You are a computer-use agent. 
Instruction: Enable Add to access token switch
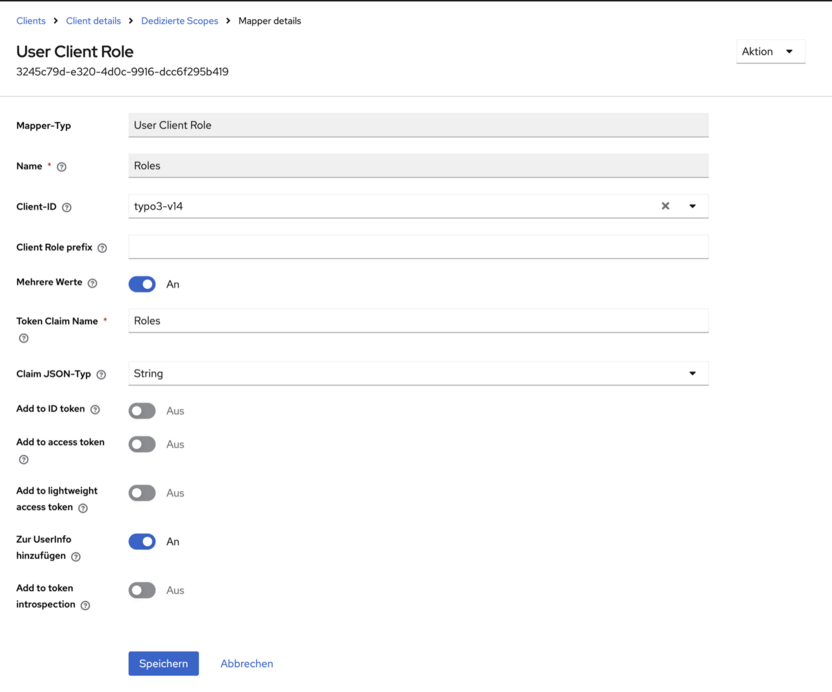coord(142,444)
